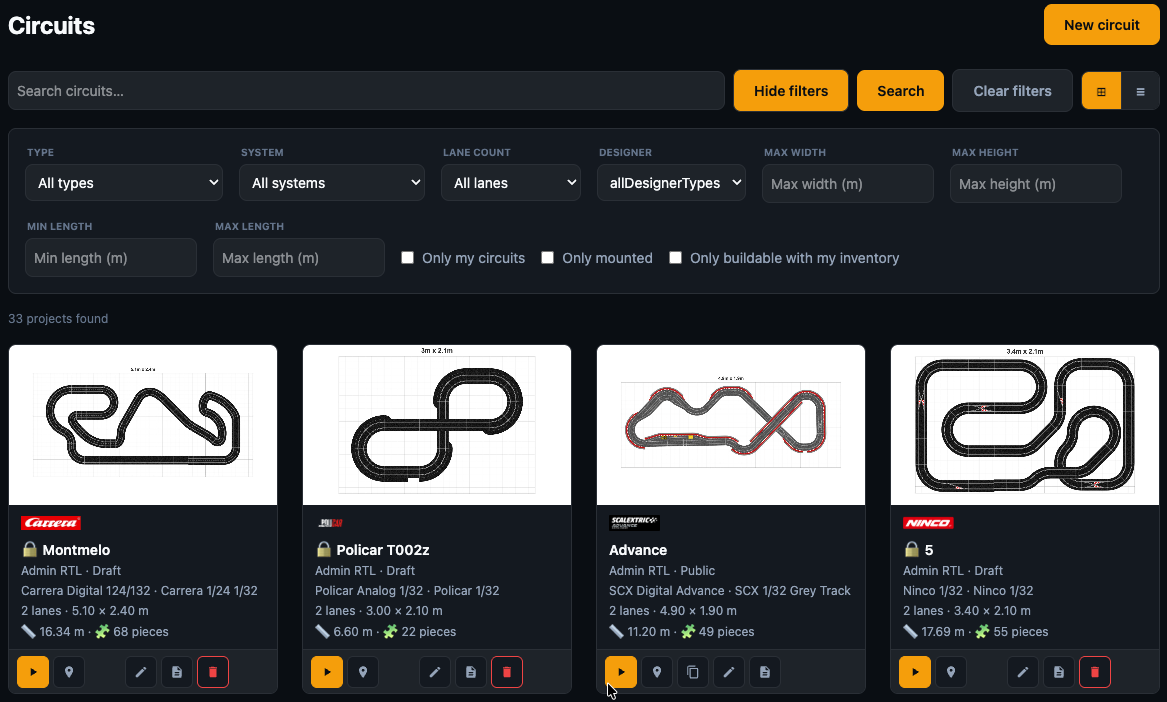Click the Montmelo title
The image size is (1167, 702).
(76, 550)
